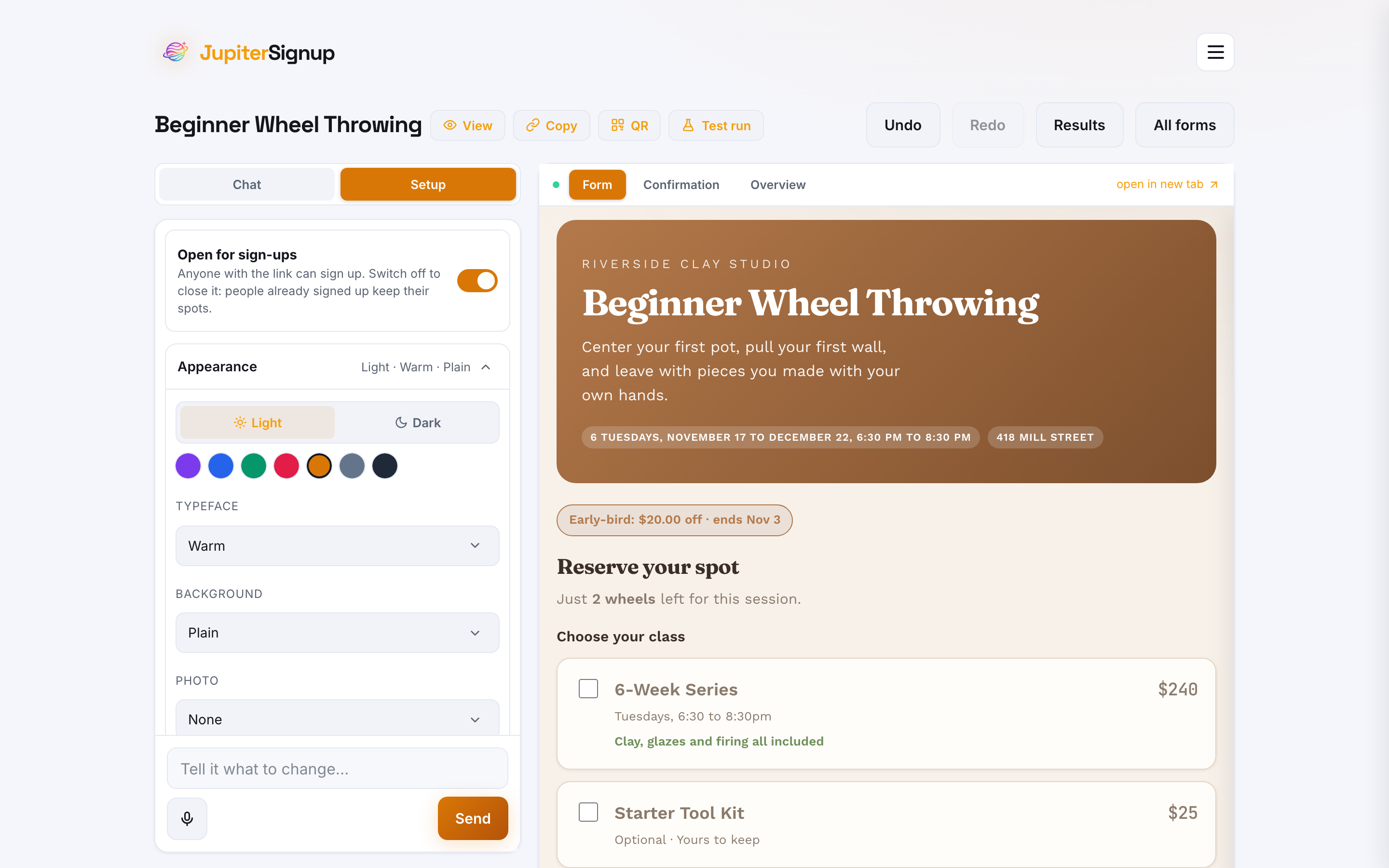Image resolution: width=1389 pixels, height=868 pixels.
Task: Select the Form preview tab
Action: [597, 185]
